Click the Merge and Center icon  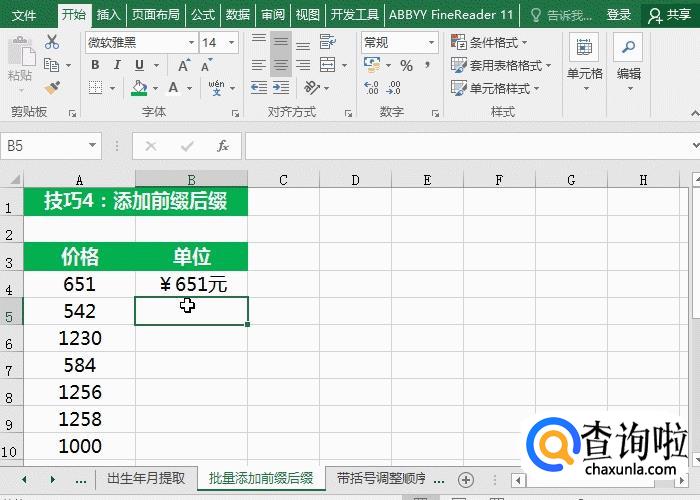(x=328, y=65)
